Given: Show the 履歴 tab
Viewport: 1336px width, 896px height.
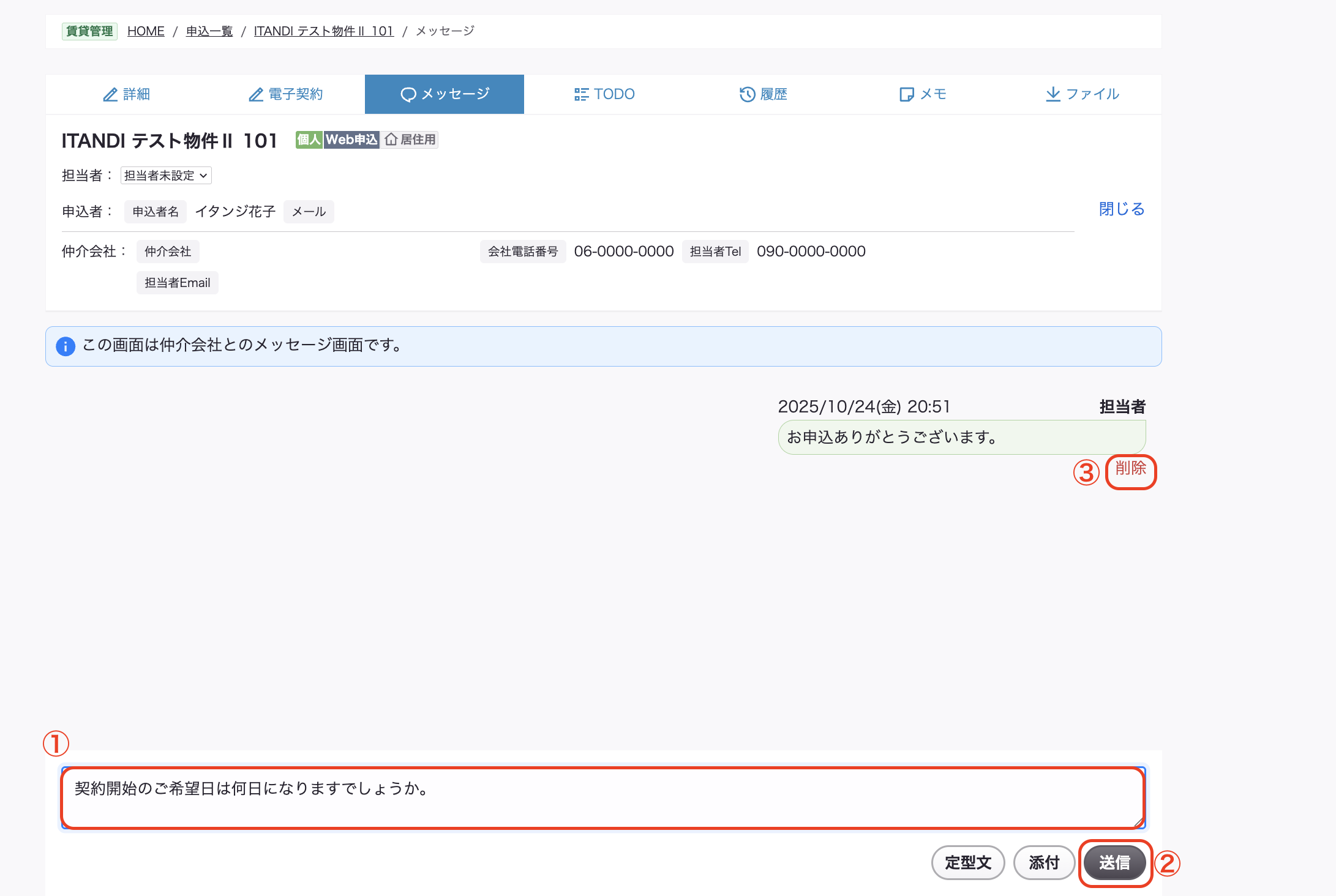Looking at the screenshot, I should click(x=763, y=94).
